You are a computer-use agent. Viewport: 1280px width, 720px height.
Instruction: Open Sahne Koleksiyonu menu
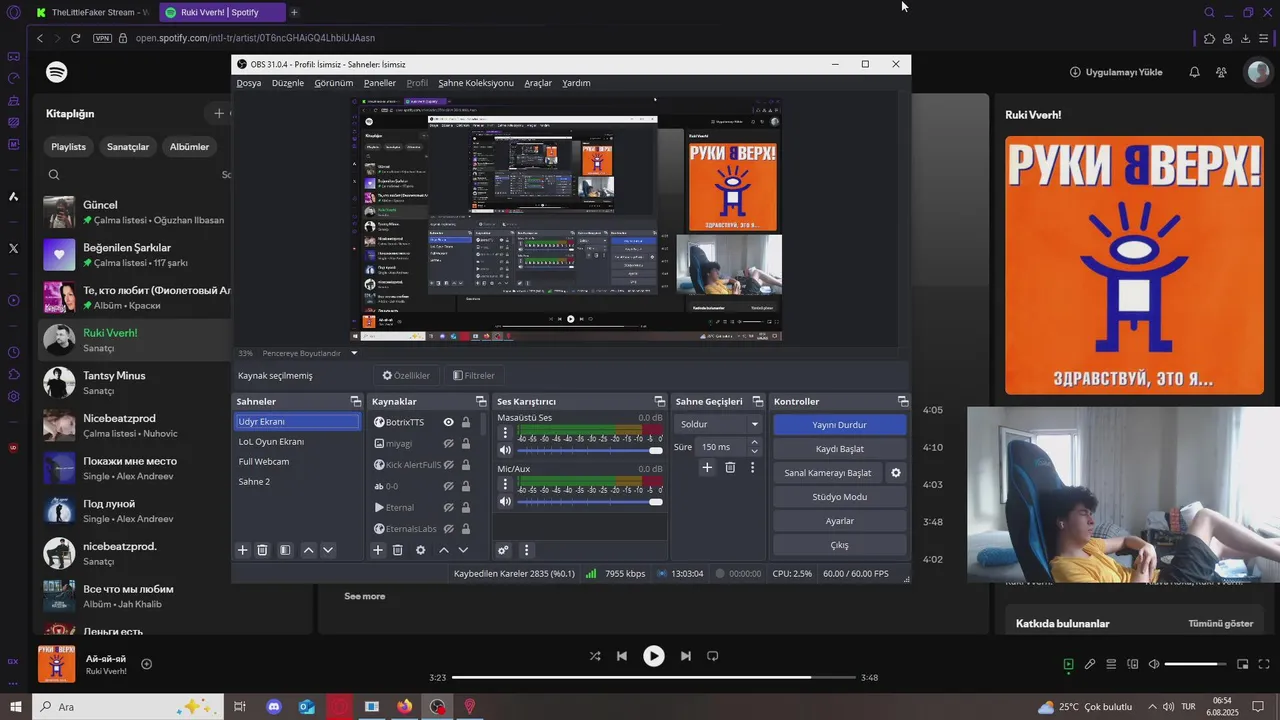click(476, 83)
